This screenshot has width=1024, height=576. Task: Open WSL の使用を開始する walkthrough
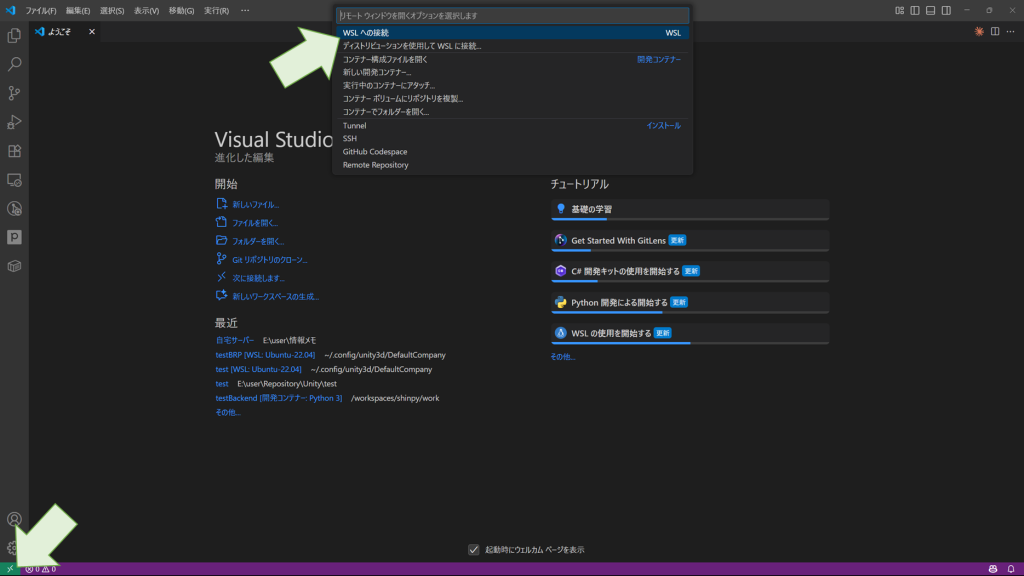tap(690, 334)
